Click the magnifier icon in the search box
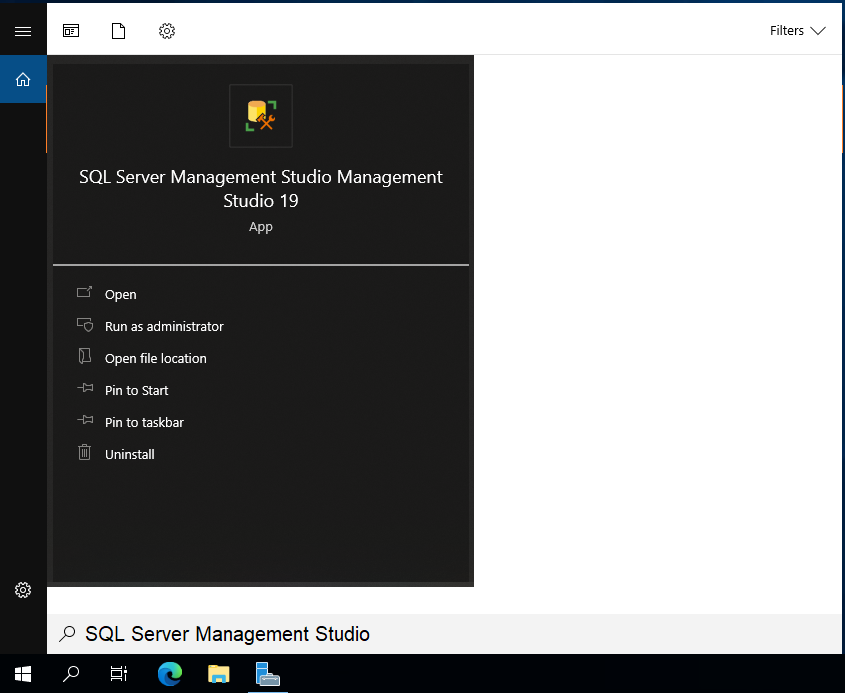The image size is (845, 693). pos(67,634)
